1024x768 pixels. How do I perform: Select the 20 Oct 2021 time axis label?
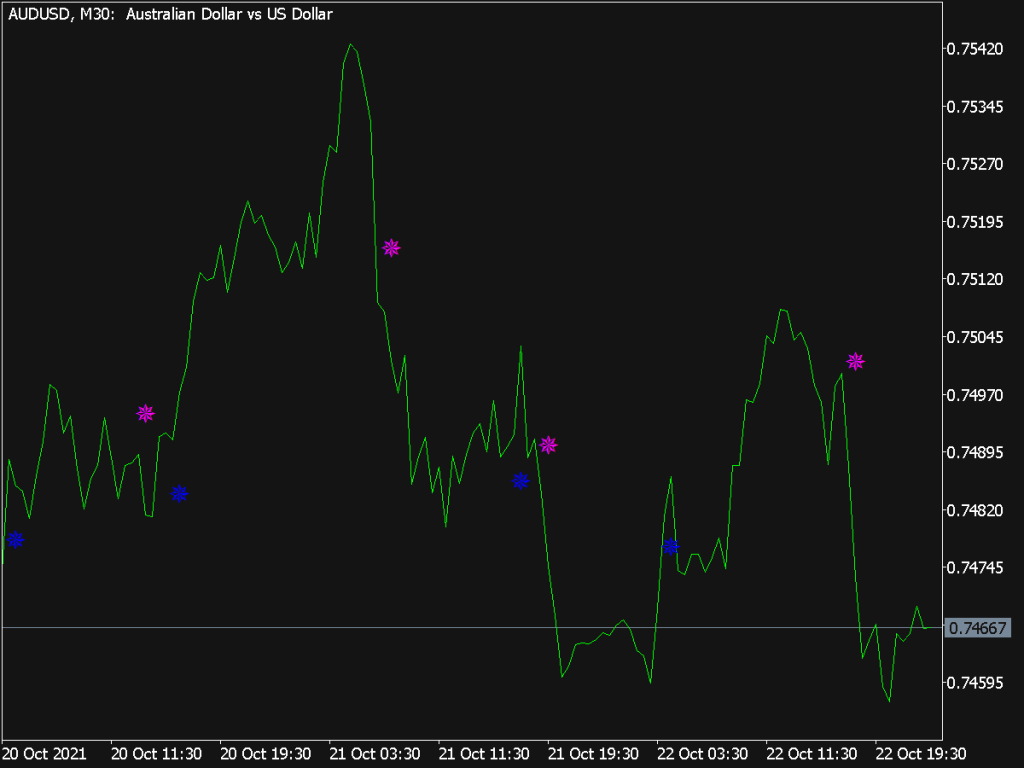[x=44, y=754]
